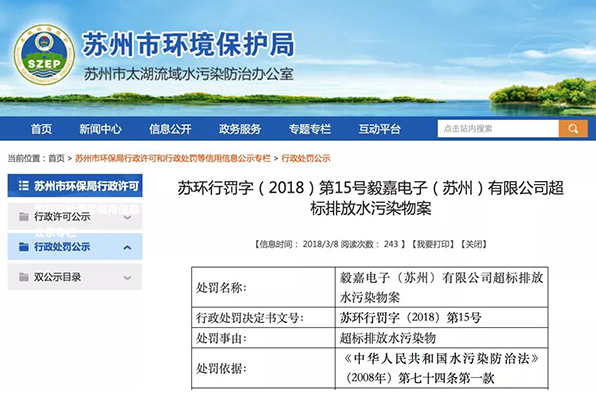The image size is (596, 393).
Task: Click the SZEP round logo emblem
Action: coord(44,54)
